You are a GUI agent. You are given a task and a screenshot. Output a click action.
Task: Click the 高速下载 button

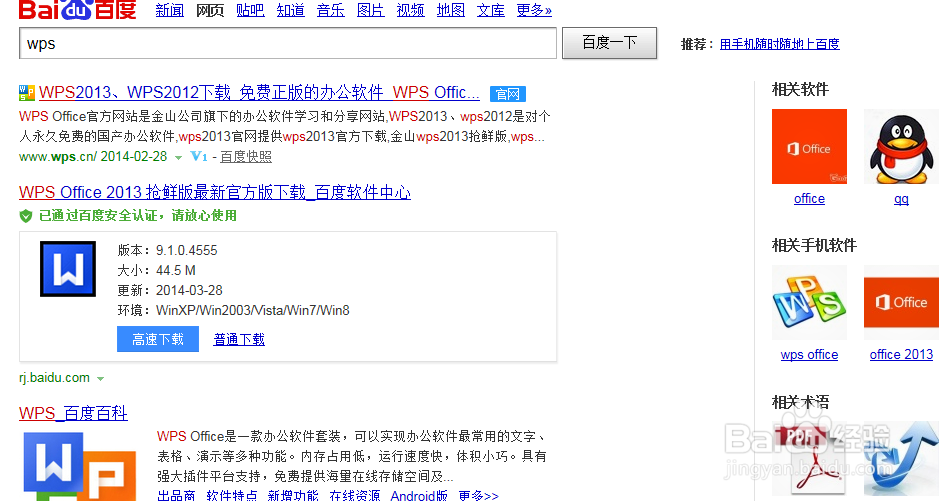pos(158,340)
